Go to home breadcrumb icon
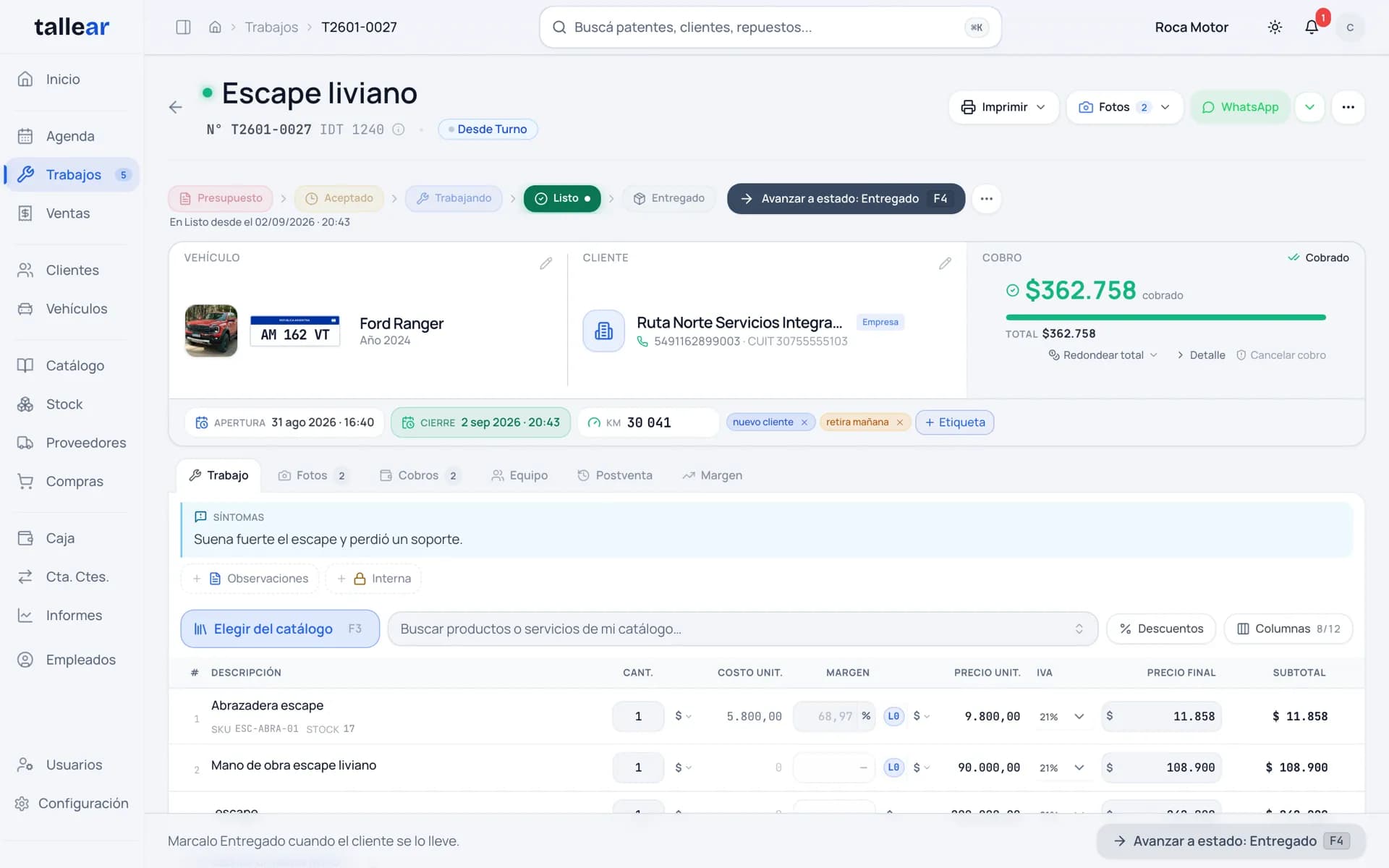1389x868 pixels. (x=215, y=27)
